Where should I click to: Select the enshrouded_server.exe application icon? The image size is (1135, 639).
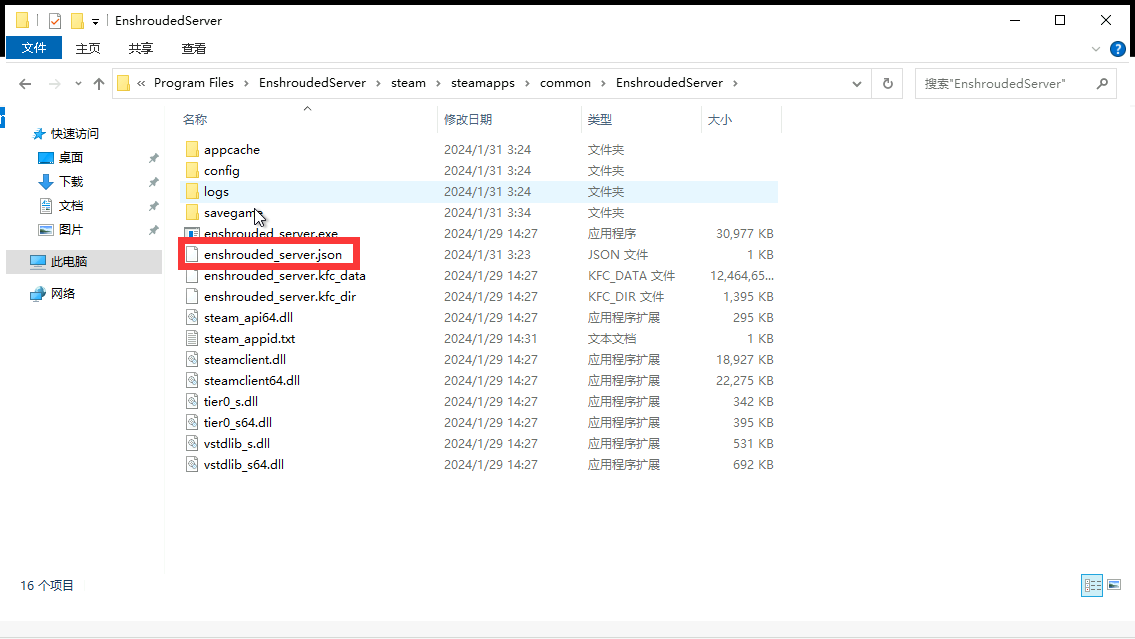pos(192,234)
